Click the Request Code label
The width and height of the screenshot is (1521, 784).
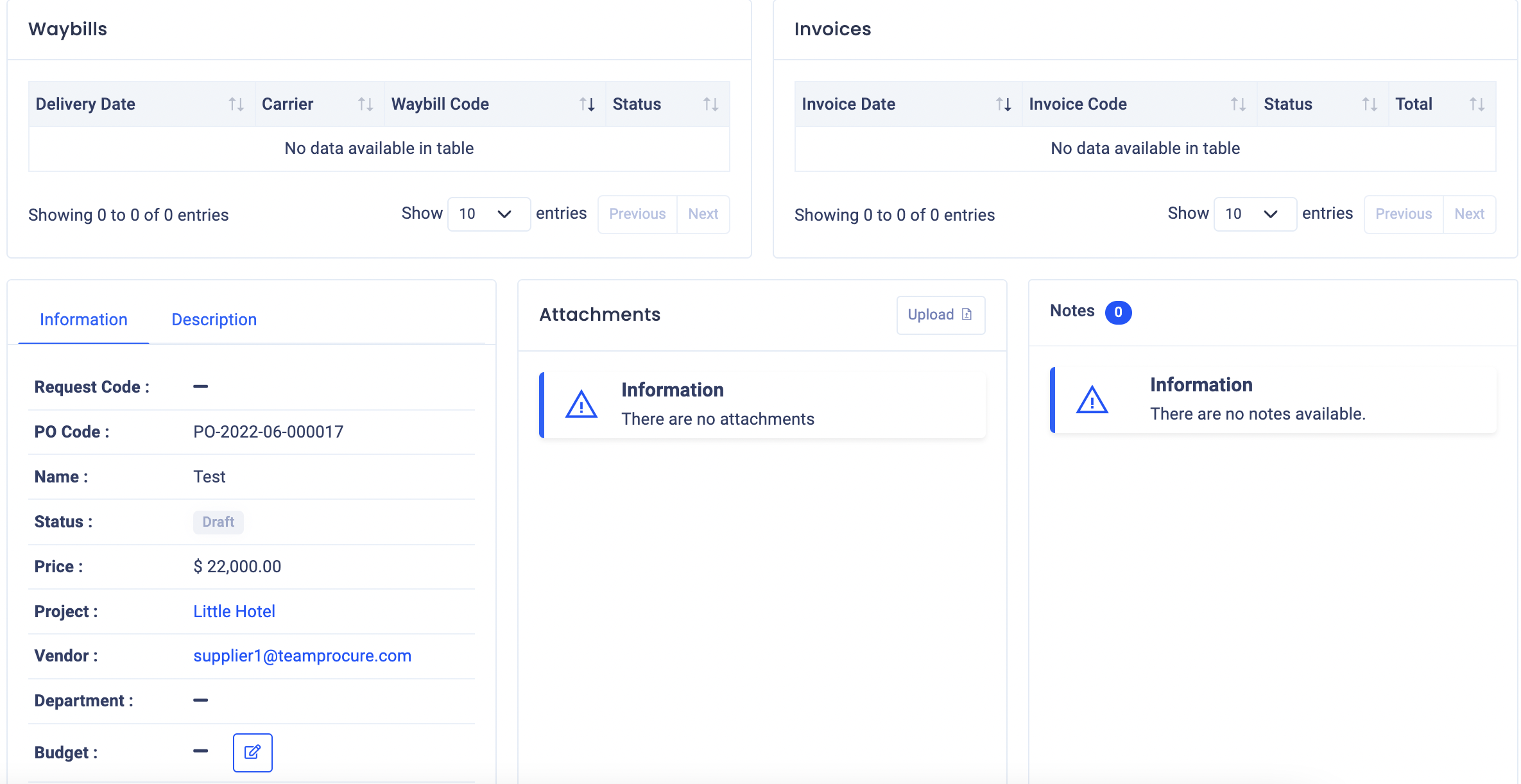tap(92, 387)
